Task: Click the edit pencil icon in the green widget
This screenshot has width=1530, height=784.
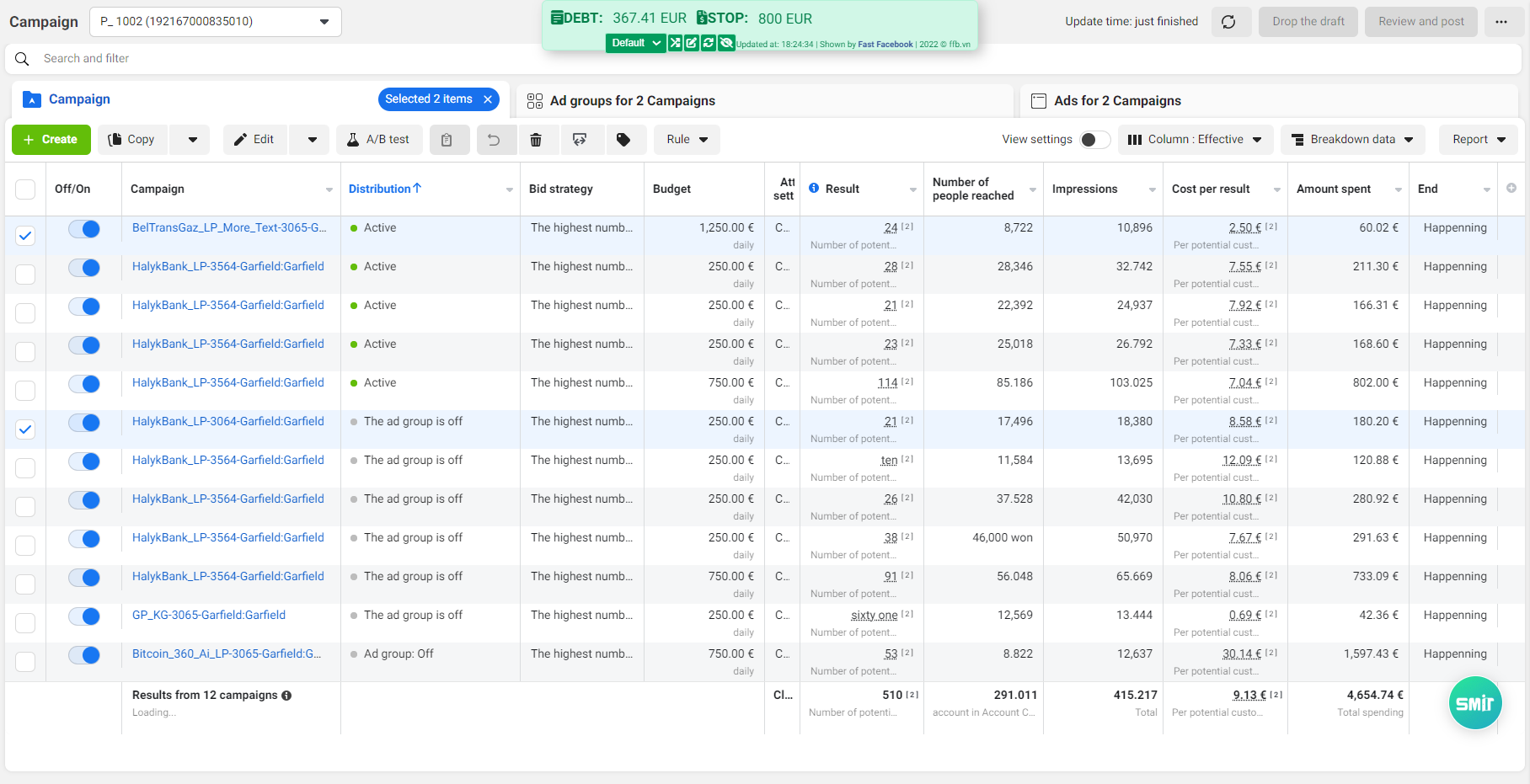Action: 692,43
